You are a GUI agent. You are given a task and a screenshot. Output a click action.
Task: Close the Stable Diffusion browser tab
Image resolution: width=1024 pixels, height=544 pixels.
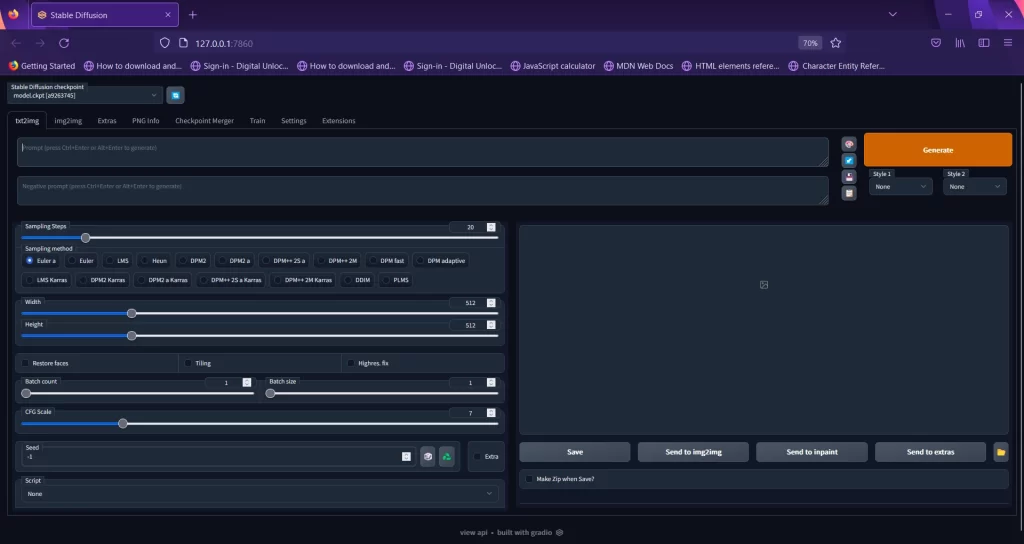click(168, 14)
